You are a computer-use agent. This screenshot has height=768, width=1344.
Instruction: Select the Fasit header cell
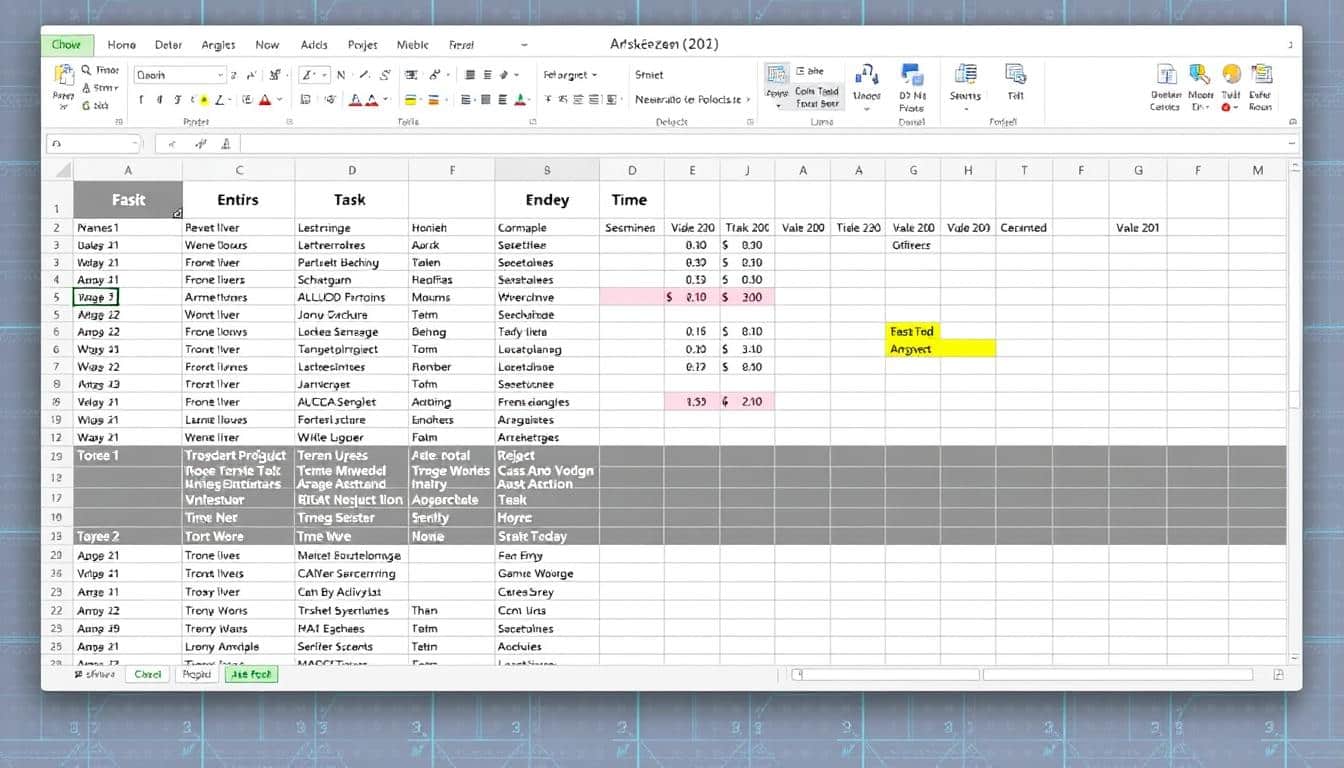128,200
